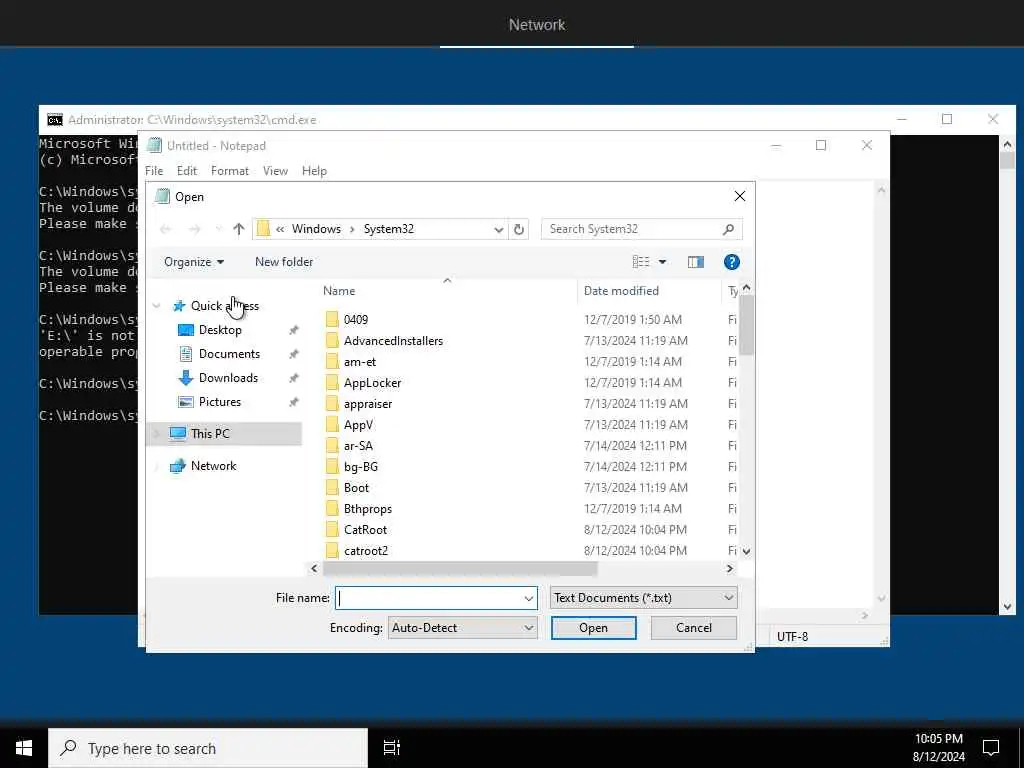Screen dimensions: 1024x768
Task: Click the search magnifier in Search System32
Action: click(x=728, y=229)
